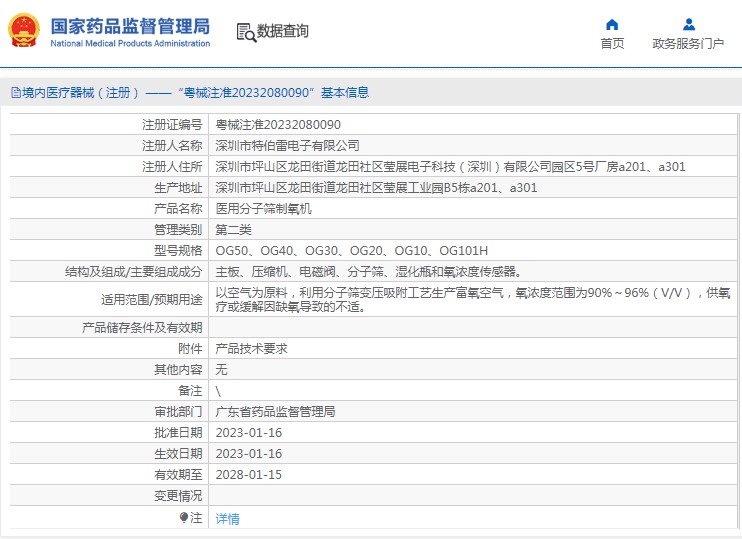Open the 详情 details link

pyautogui.click(x=228, y=519)
